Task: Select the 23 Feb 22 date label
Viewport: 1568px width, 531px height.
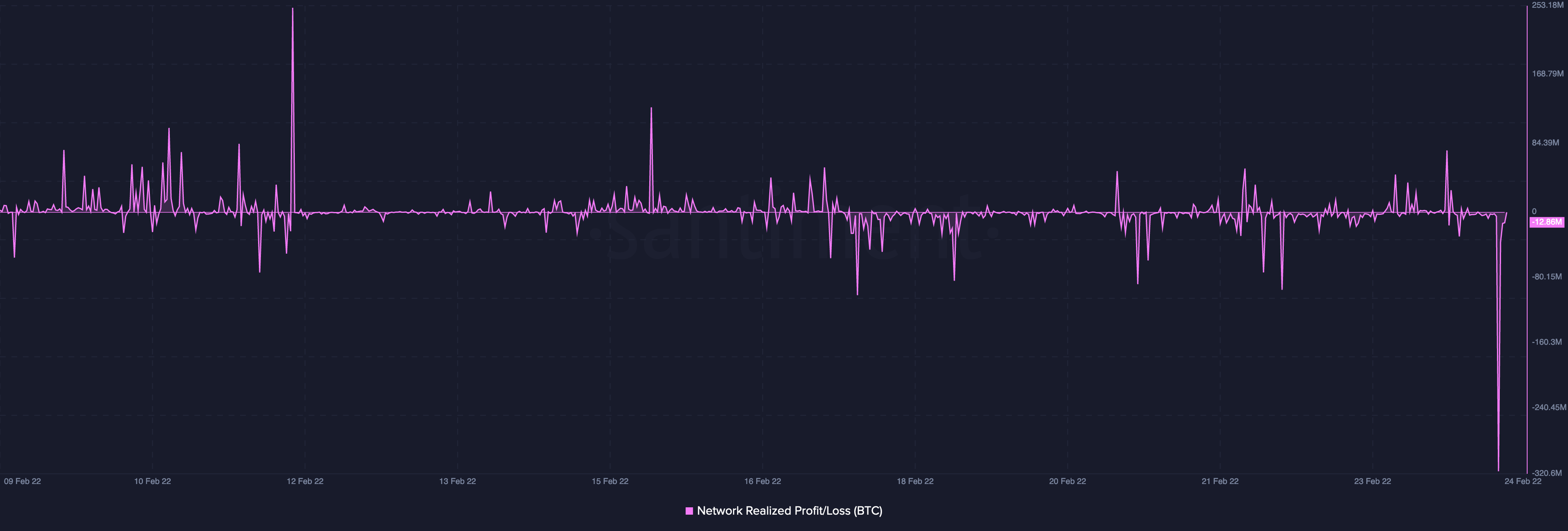Action: [x=1372, y=481]
